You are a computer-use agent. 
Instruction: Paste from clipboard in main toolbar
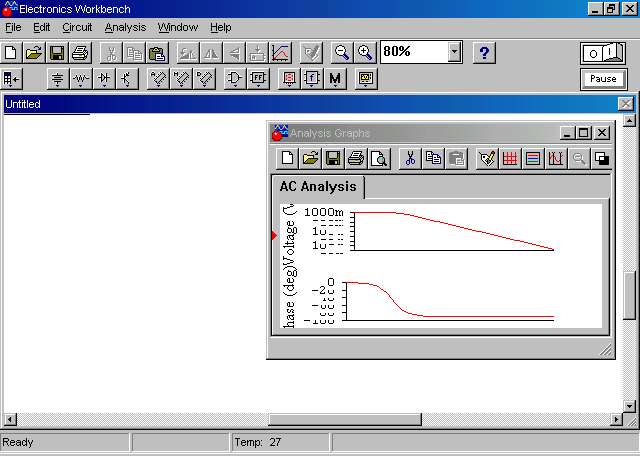[x=157, y=53]
